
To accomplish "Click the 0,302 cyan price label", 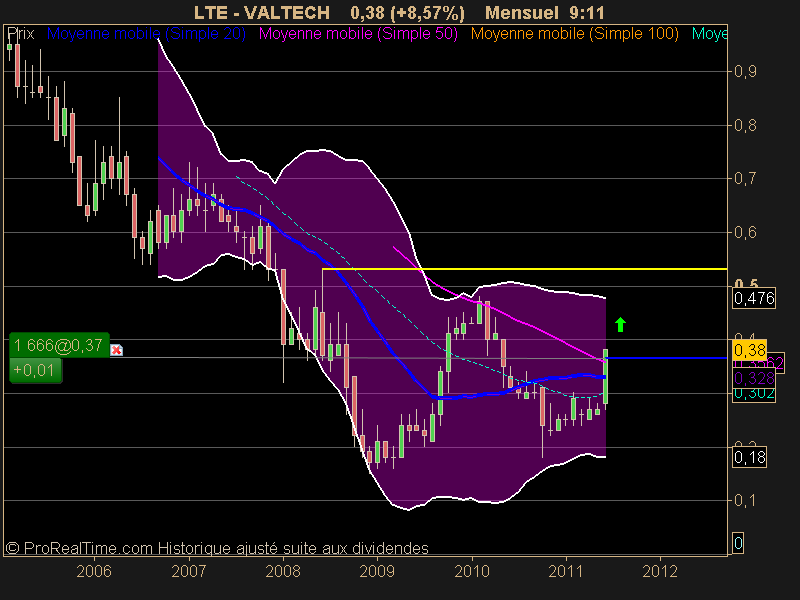I will point(754,394).
